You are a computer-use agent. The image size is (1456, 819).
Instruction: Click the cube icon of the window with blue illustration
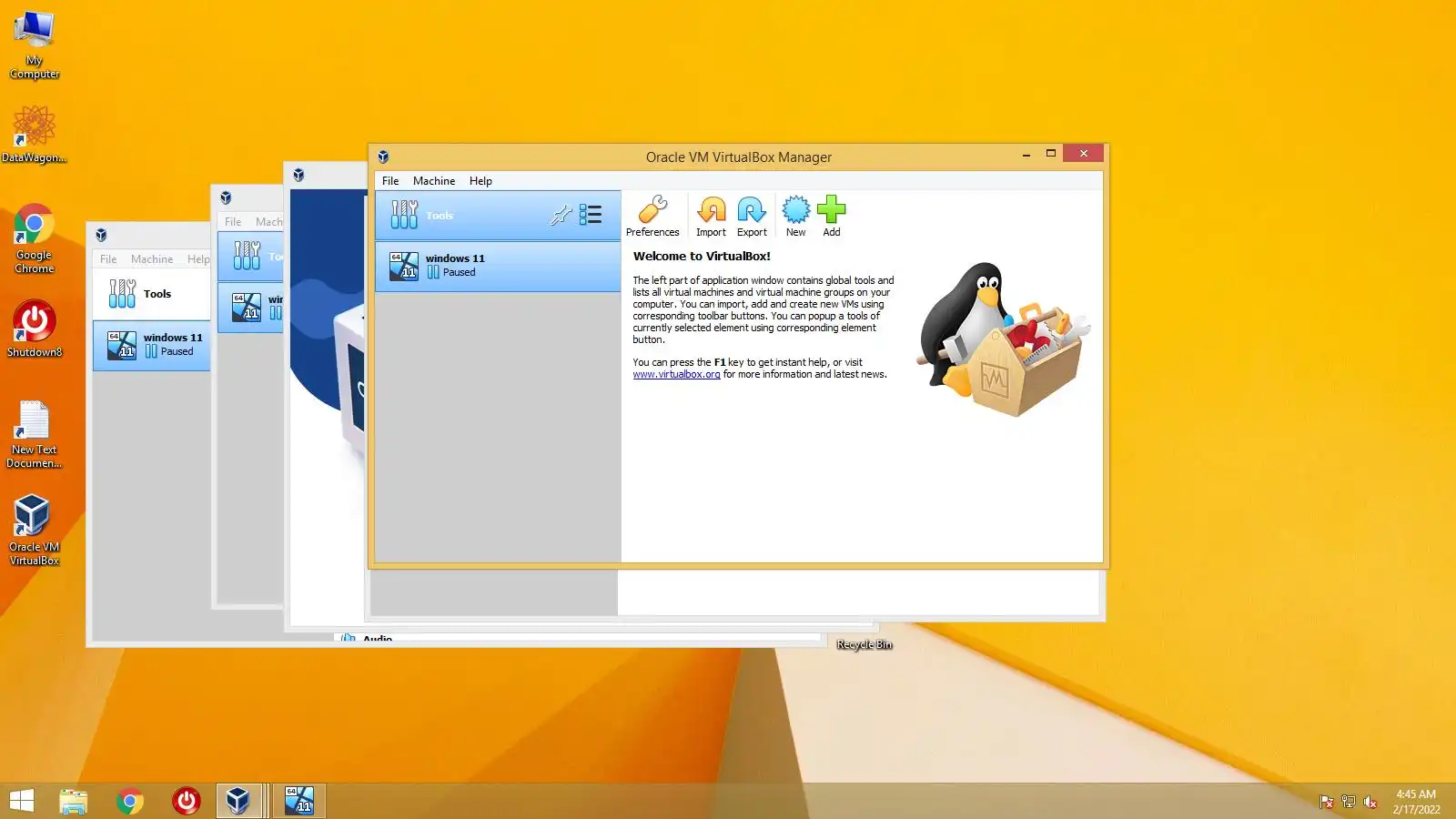[x=298, y=175]
